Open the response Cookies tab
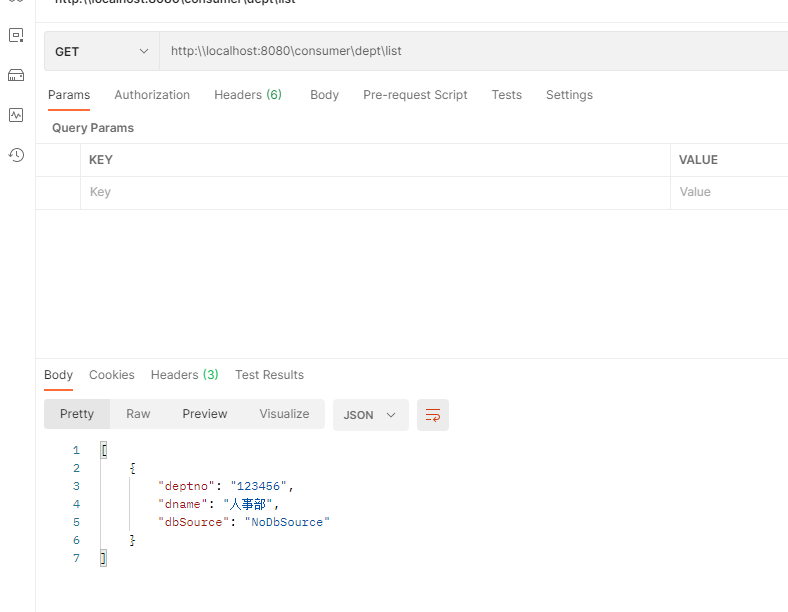 pos(112,375)
